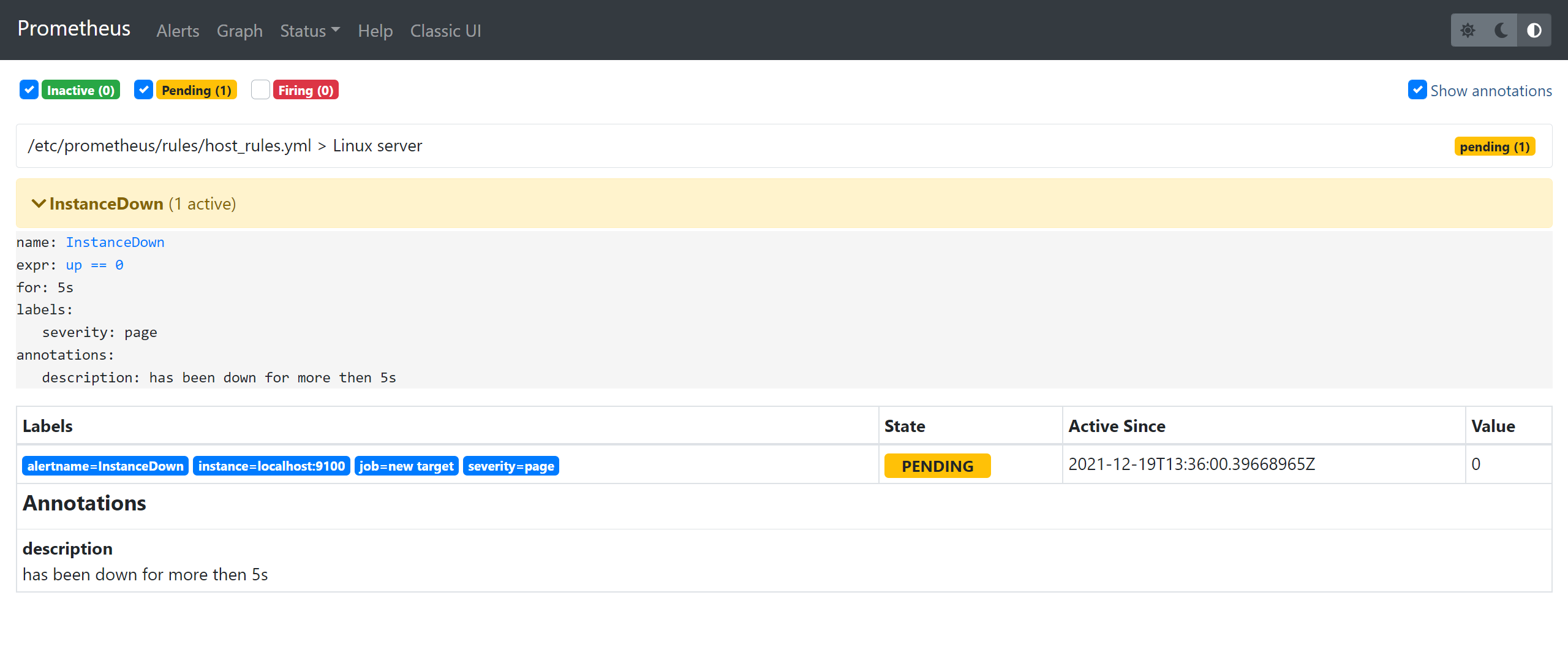Toggle Show annotations checkbox
The width and height of the screenshot is (1568, 671).
(x=1417, y=89)
